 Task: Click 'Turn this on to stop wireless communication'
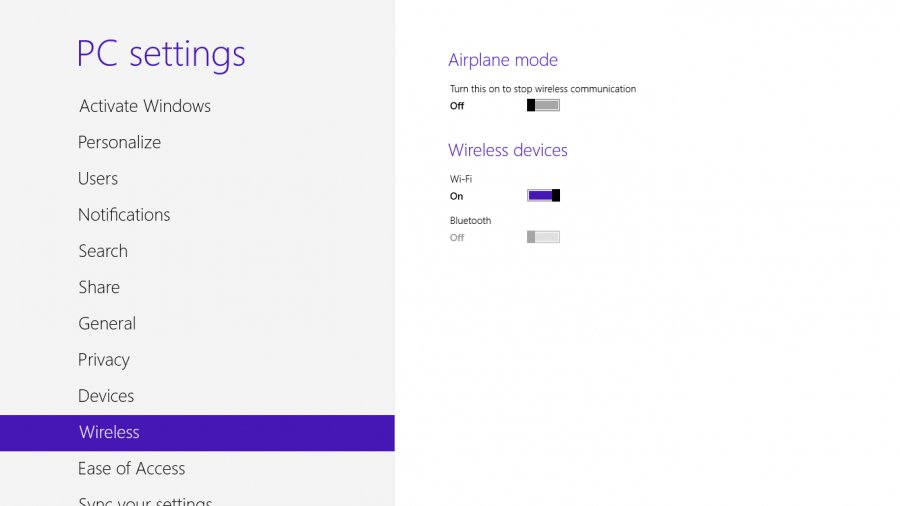[543, 89]
